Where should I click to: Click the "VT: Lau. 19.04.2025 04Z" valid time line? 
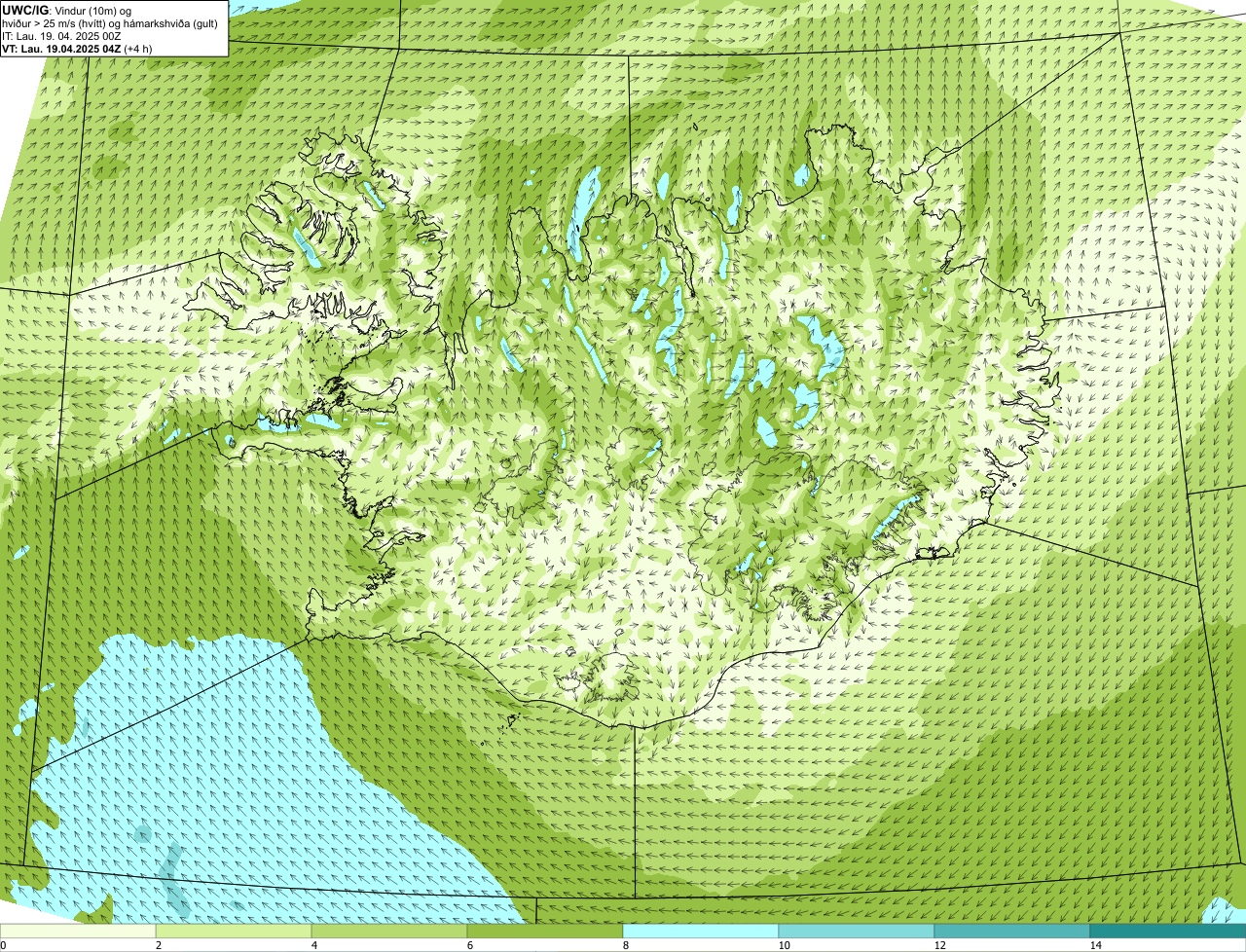pos(61,49)
